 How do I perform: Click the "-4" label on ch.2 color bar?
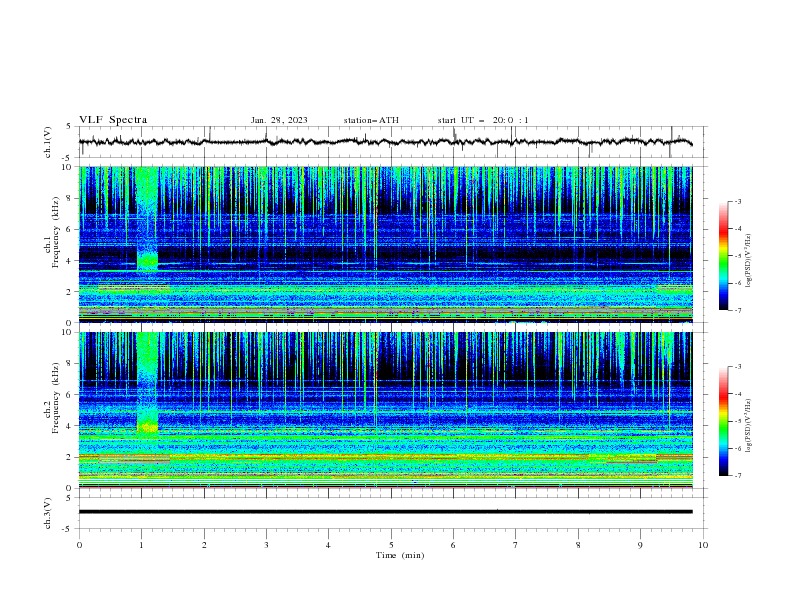point(737,394)
